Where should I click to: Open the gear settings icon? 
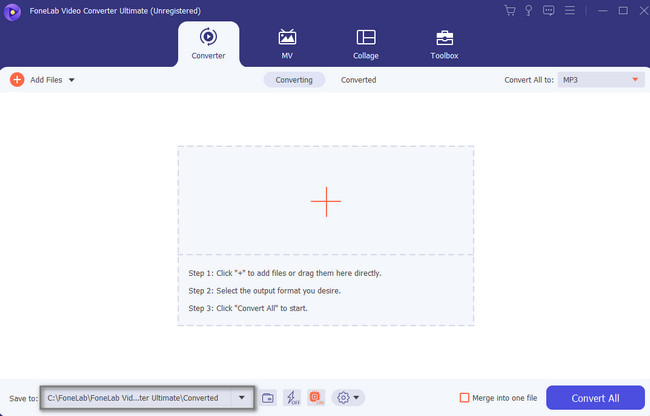343,398
